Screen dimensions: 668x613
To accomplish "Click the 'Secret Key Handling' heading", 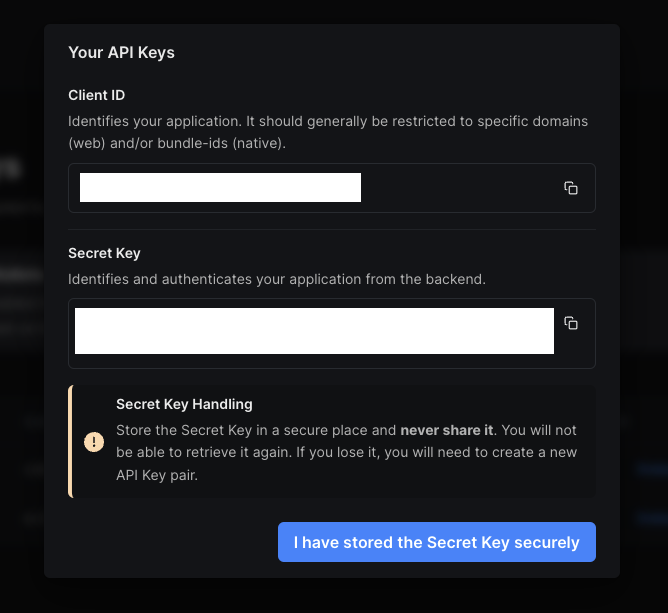I will [184, 404].
